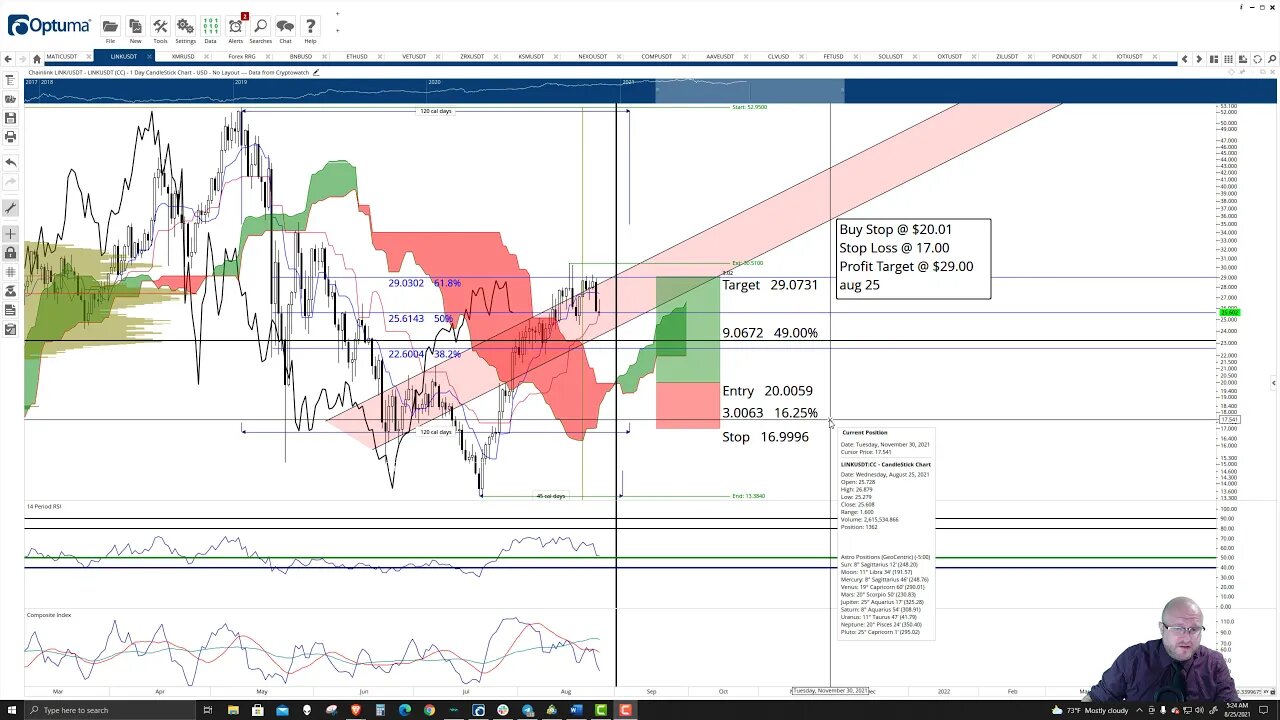Click the Windows Start button
The height and width of the screenshot is (720, 1280).
pos(14,710)
